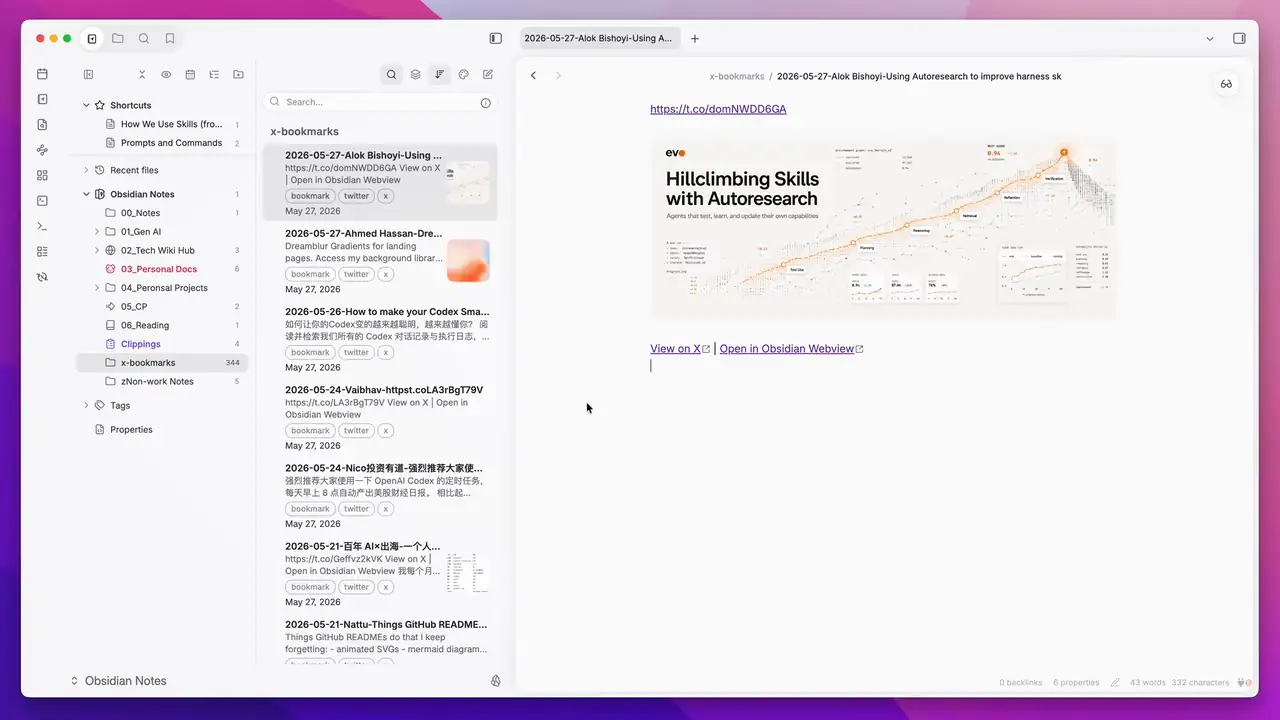The image size is (1280, 720).
Task: Open the checklist ribbon icon
Action: (42, 251)
